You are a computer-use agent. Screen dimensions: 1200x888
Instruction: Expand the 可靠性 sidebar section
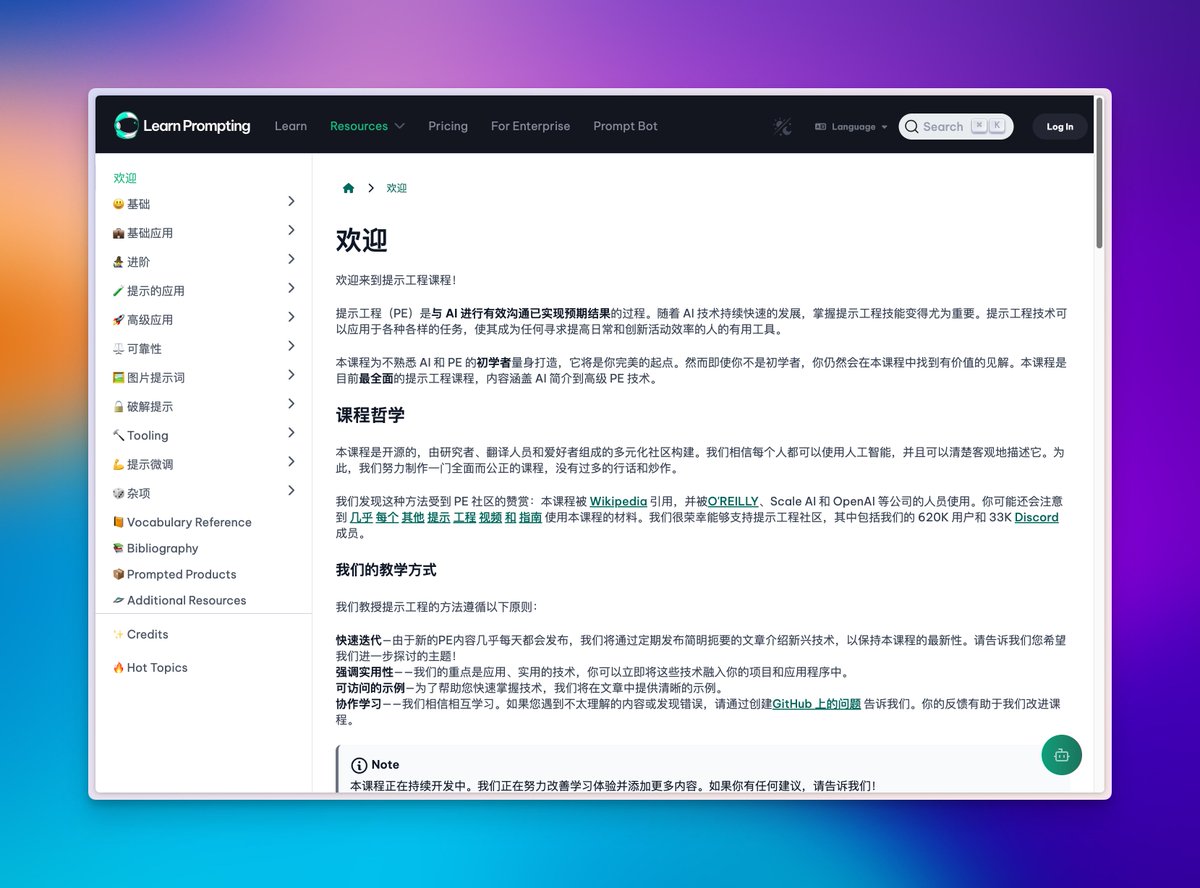click(291, 346)
